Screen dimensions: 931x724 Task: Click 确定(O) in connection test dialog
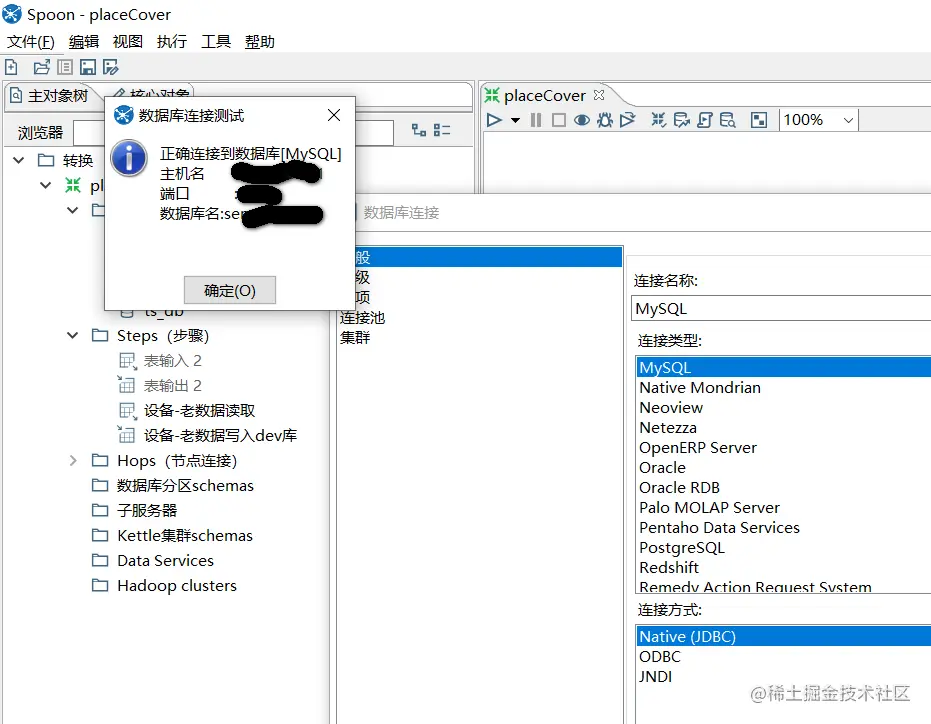click(230, 290)
